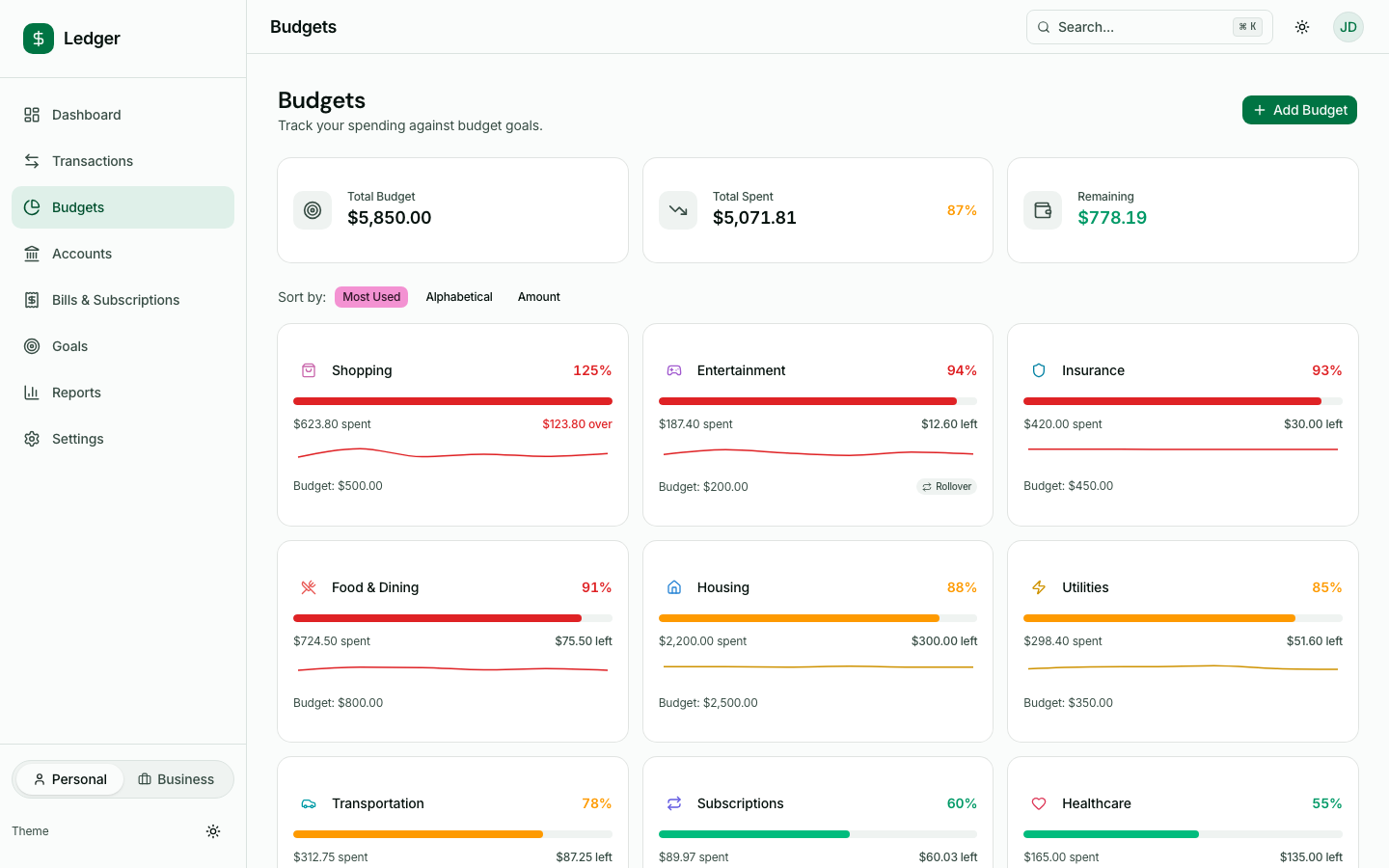Click the Ledger dollar sign logo
Viewport: 1389px width, 868px height.
pos(38,39)
